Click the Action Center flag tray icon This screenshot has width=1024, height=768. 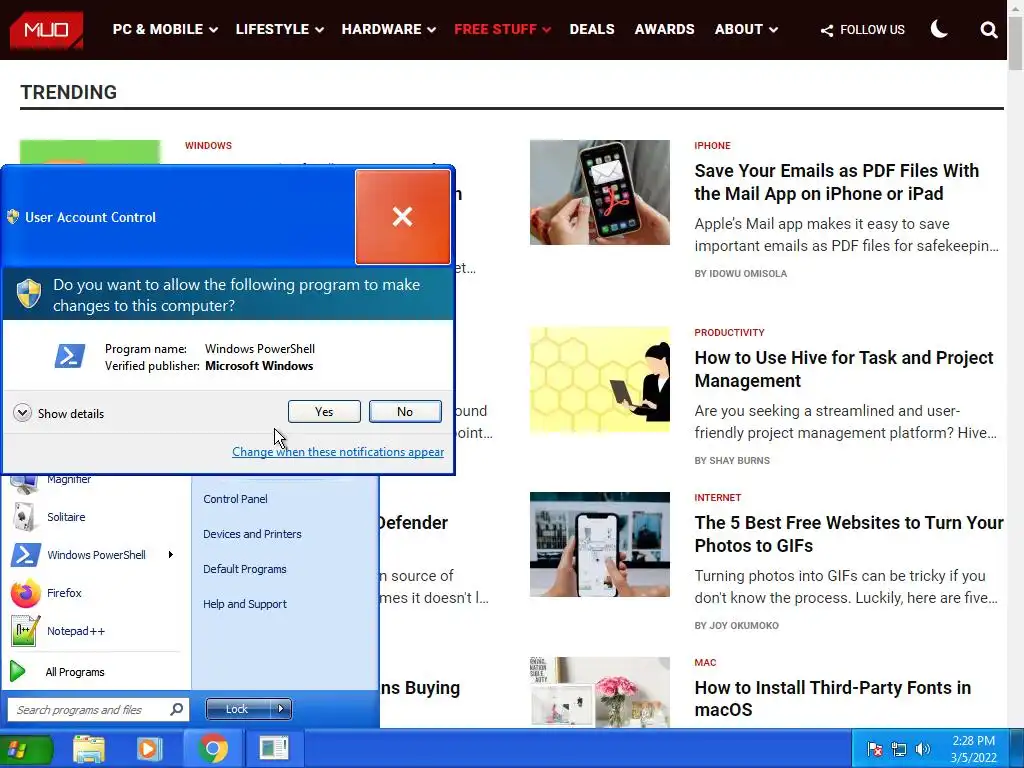874,749
